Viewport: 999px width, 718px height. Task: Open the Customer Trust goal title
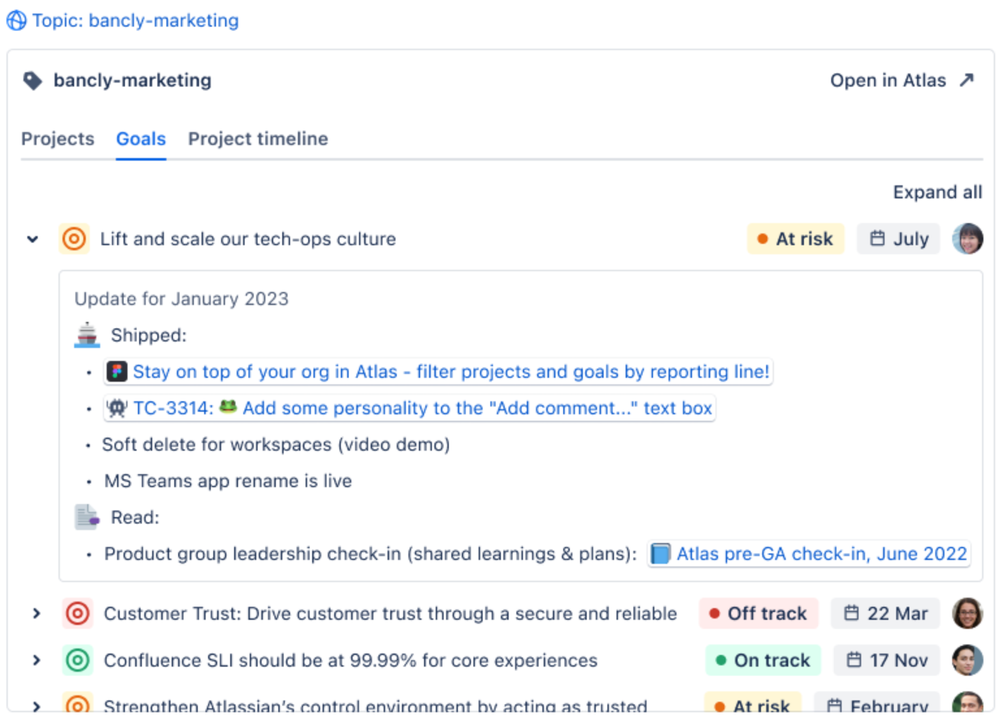pos(391,614)
